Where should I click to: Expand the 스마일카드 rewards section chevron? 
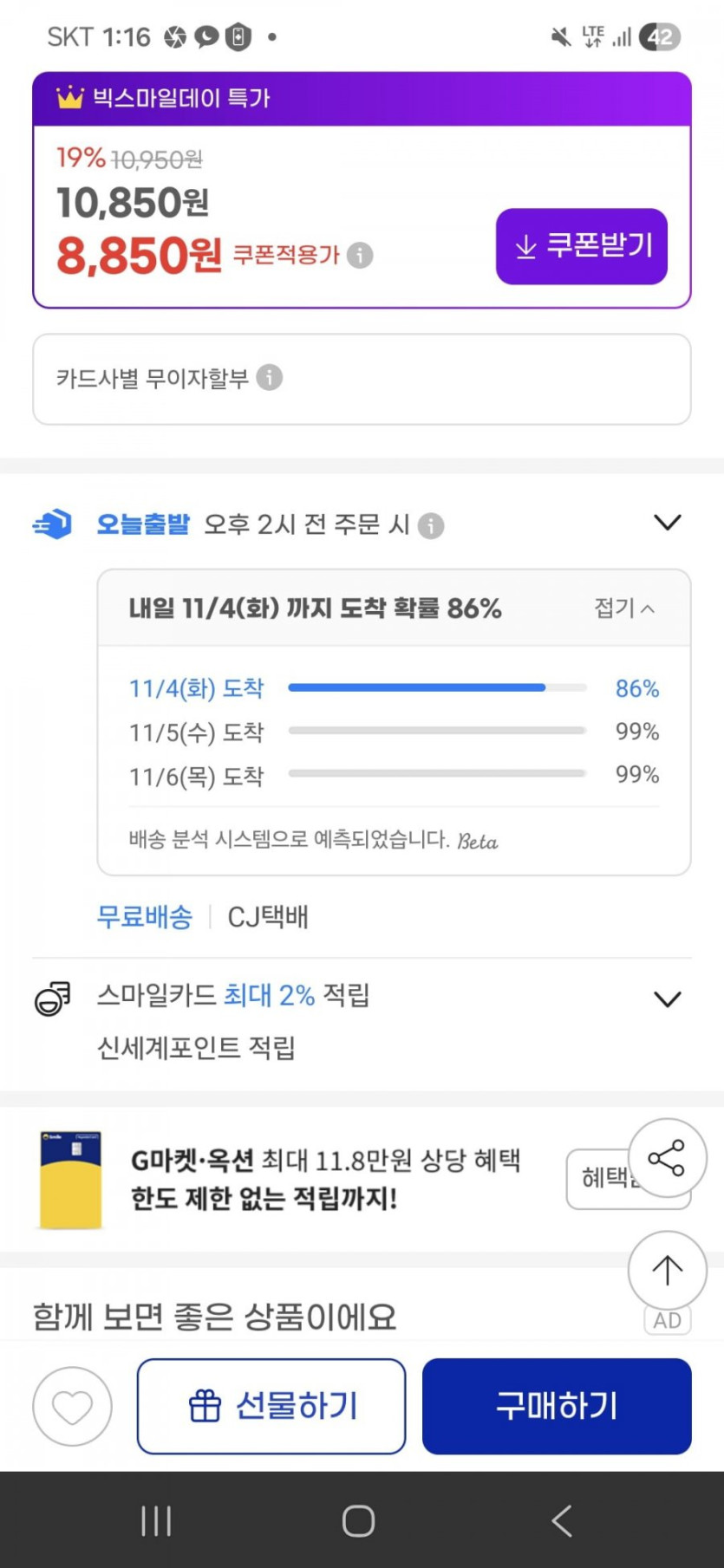pos(667,999)
